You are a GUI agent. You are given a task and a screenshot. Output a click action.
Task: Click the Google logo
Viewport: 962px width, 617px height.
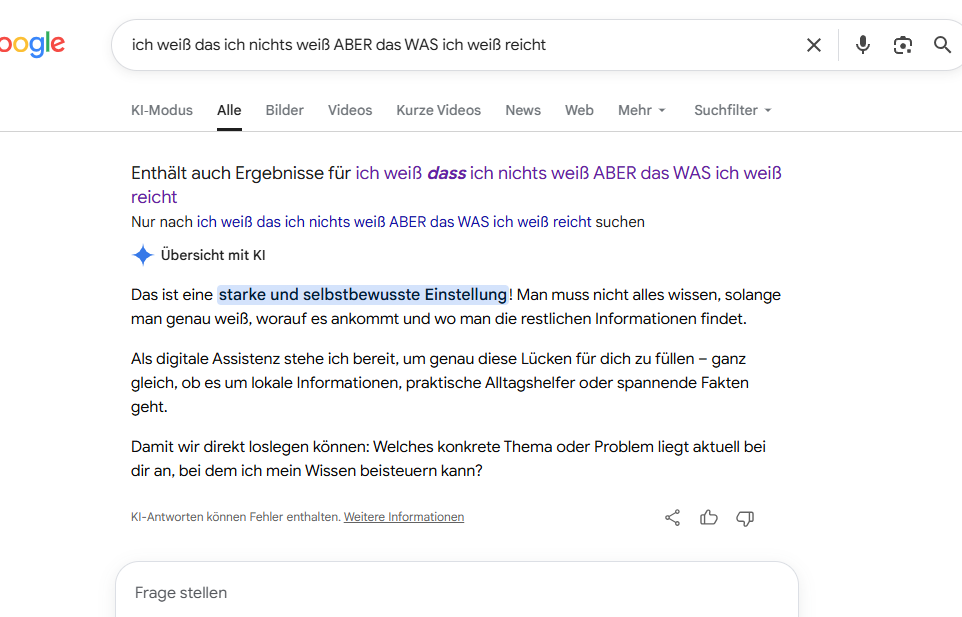pyautogui.click(x=32, y=45)
